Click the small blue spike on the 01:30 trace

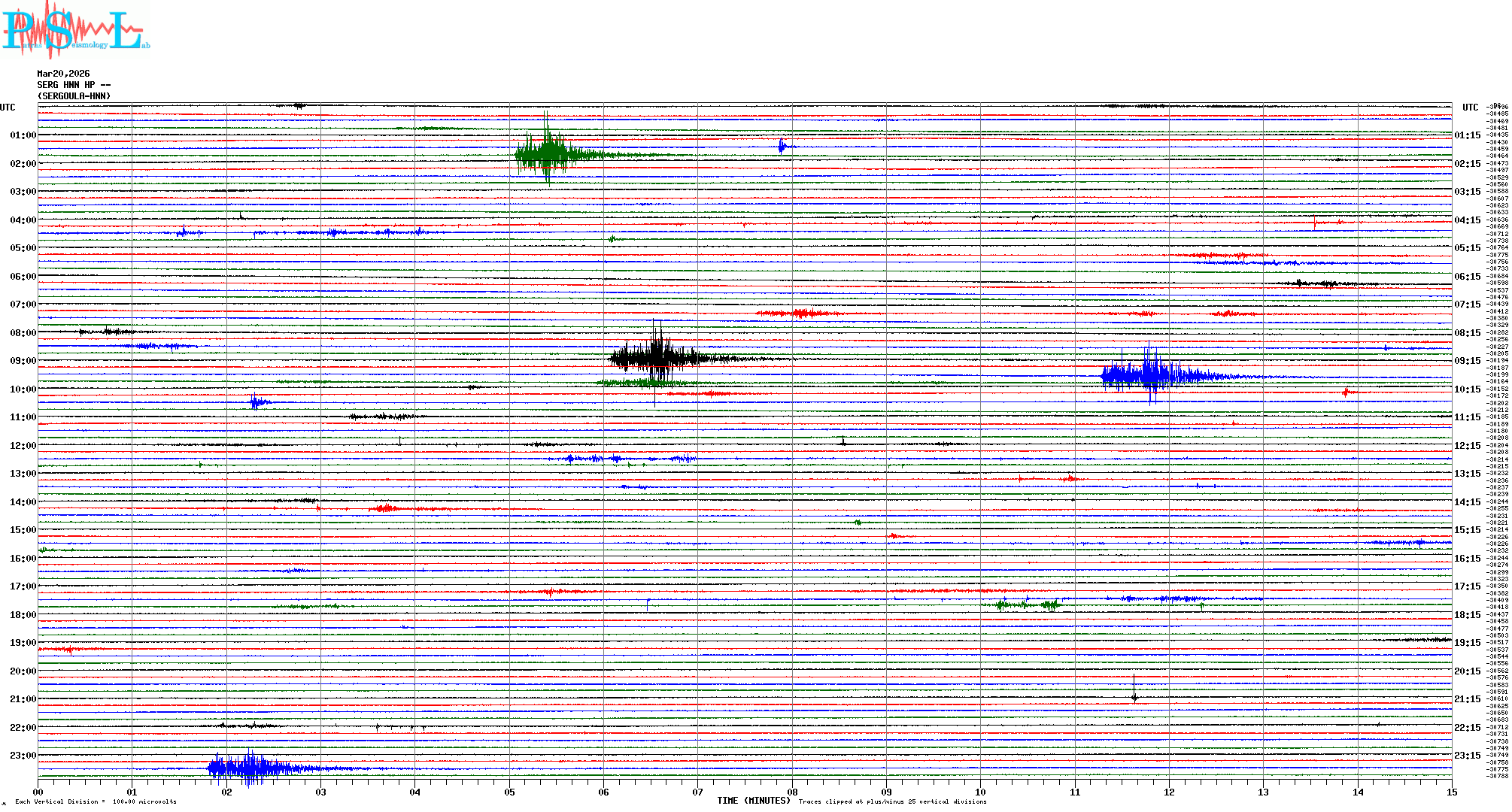tap(782, 147)
